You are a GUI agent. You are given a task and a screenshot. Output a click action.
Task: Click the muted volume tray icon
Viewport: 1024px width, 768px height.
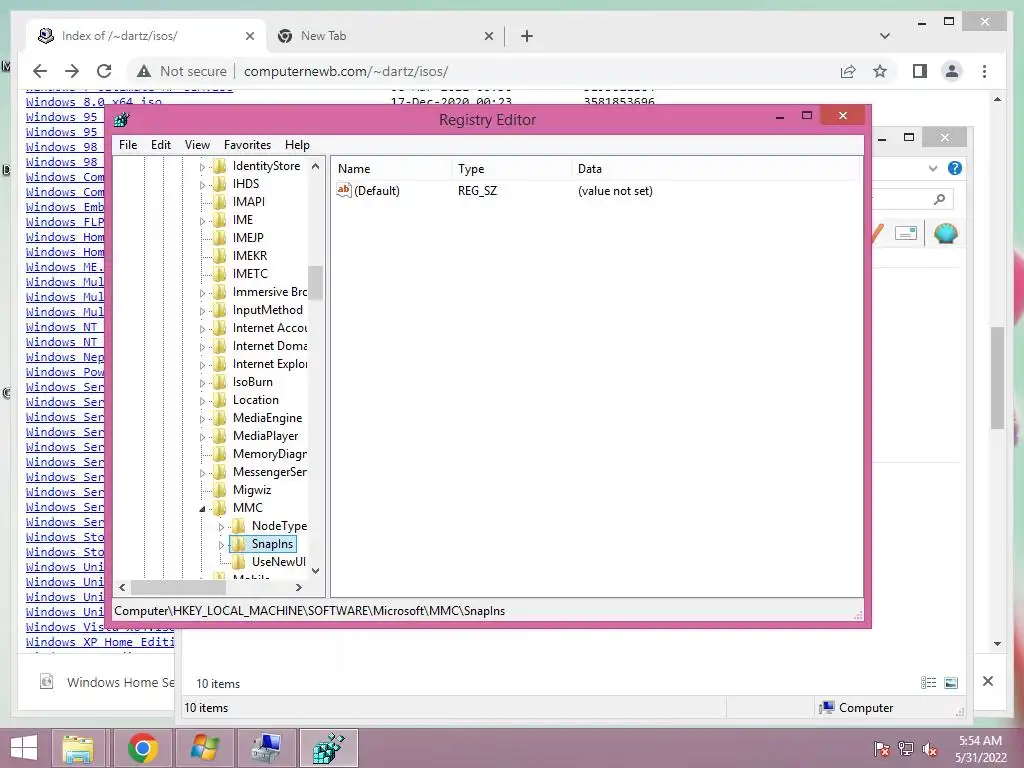(930, 749)
